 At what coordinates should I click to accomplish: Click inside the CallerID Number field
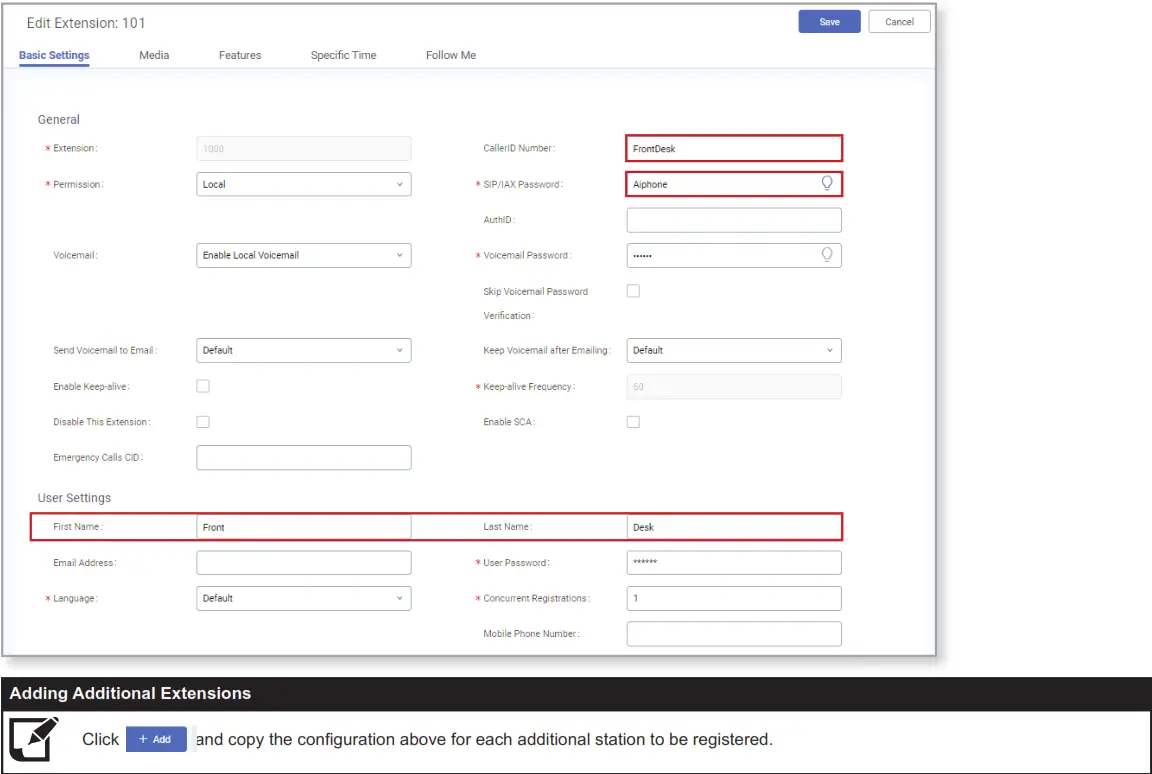point(734,147)
